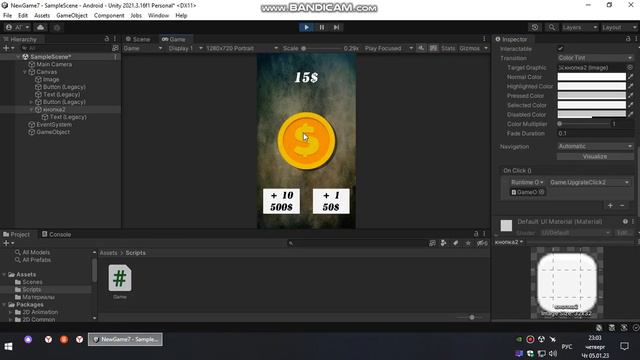This screenshot has width=640, height=360.
Task: Click the +10 500$ upgrade button
Action: click(x=282, y=201)
